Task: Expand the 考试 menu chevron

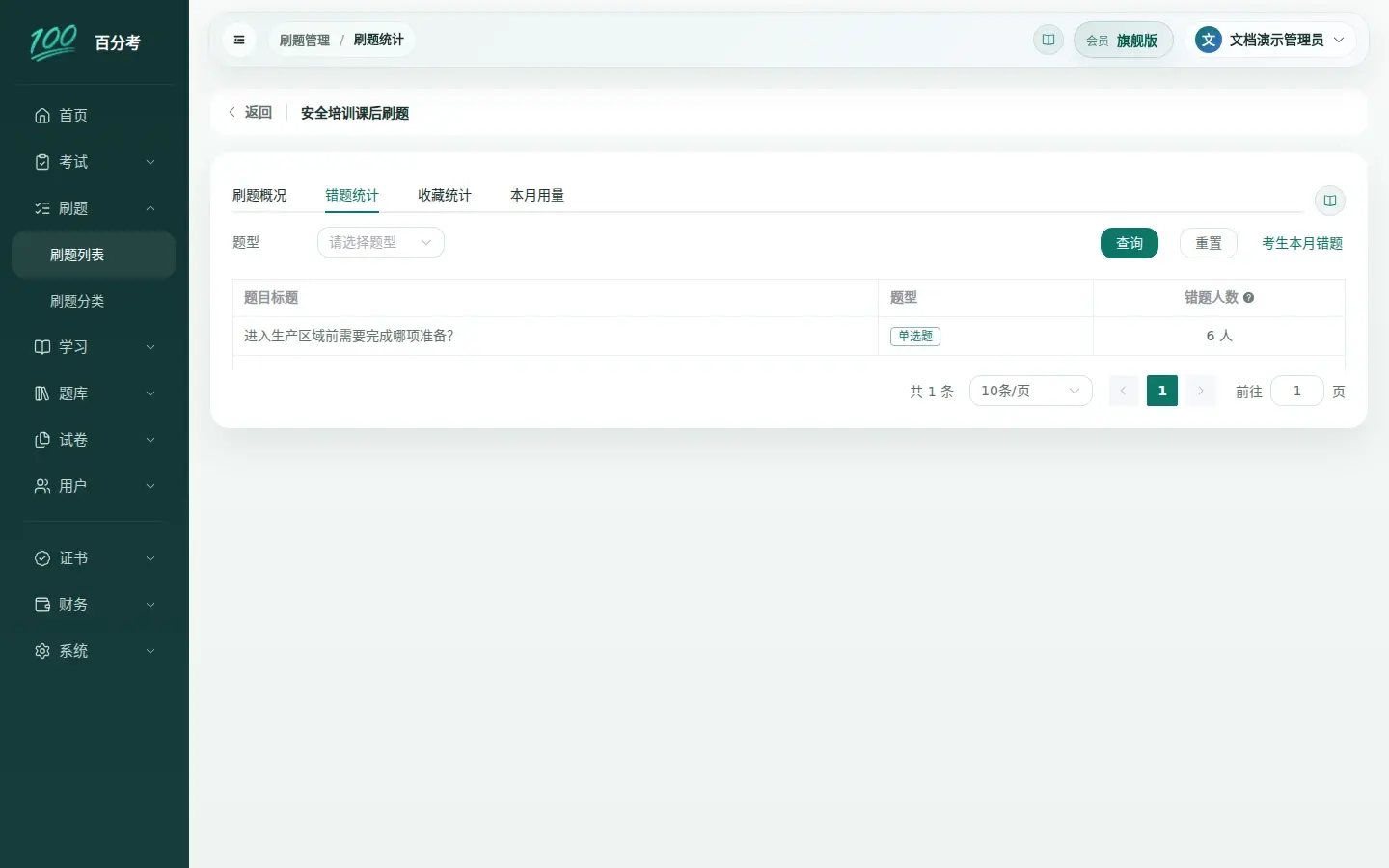Action: [150, 162]
